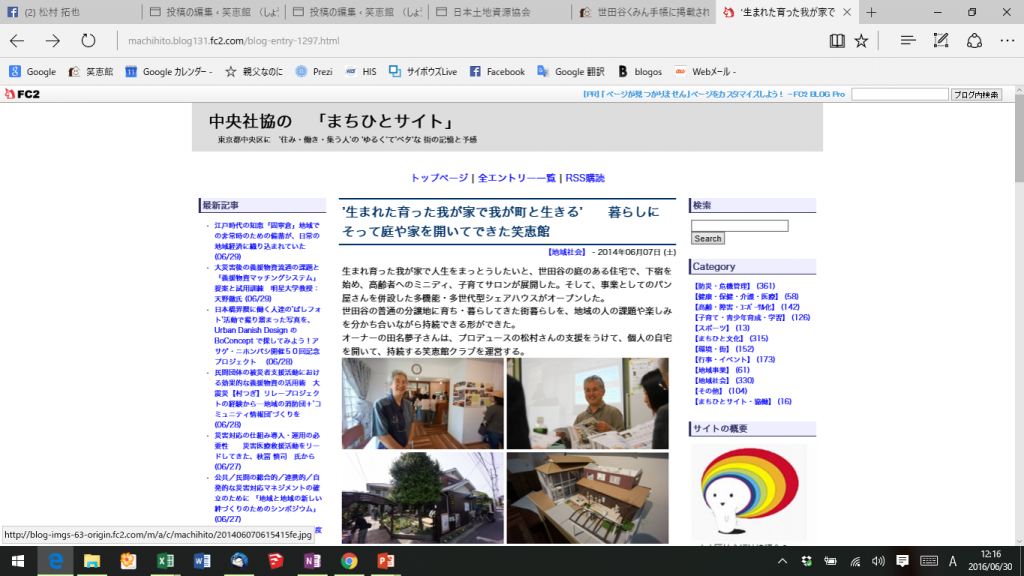Launch Chrome from taskbar

[349, 561]
